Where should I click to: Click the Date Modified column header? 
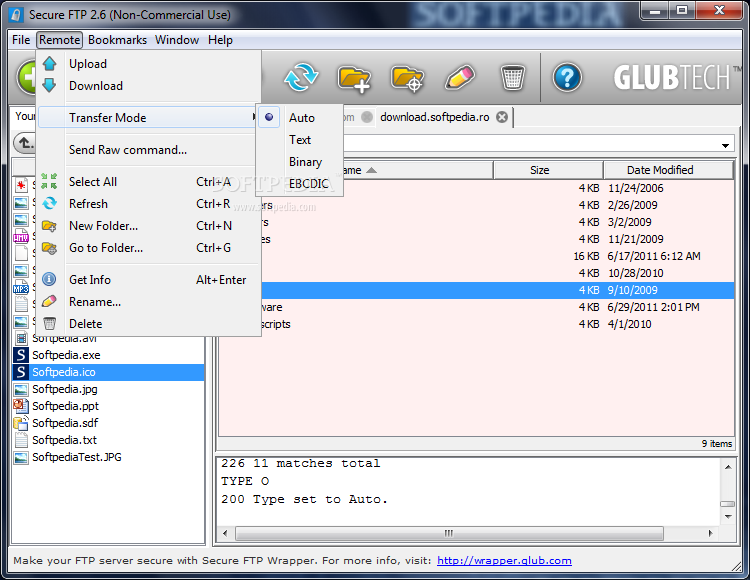668,170
